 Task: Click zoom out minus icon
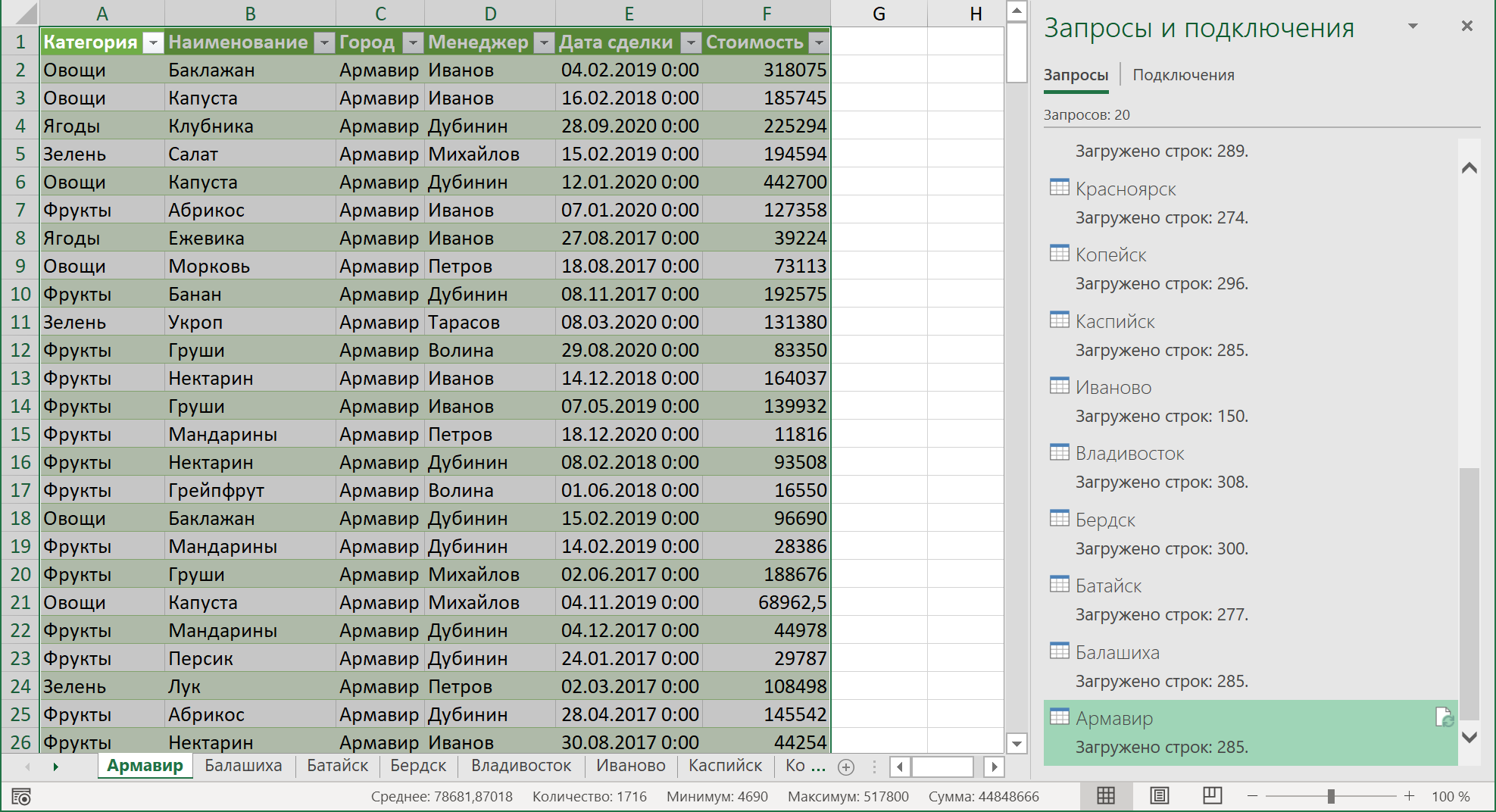tap(1253, 796)
